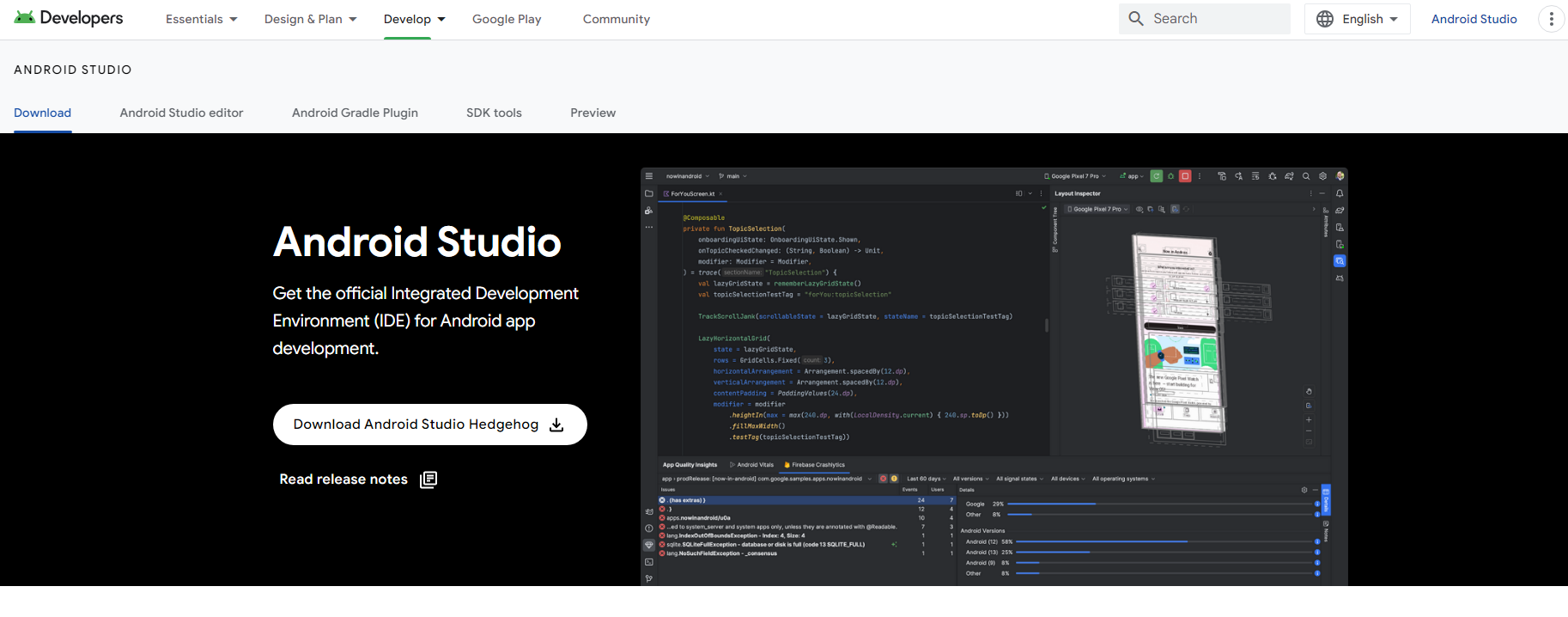The height and width of the screenshot is (617, 1568).
Task: Open the Develop dropdown menu
Action: click(x=414, y=19)
